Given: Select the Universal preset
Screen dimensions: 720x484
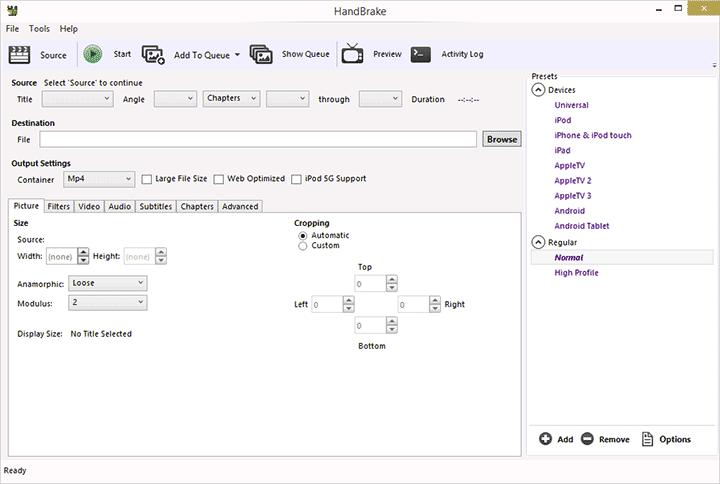Looking at the screenshot, I should coord(571,105).
